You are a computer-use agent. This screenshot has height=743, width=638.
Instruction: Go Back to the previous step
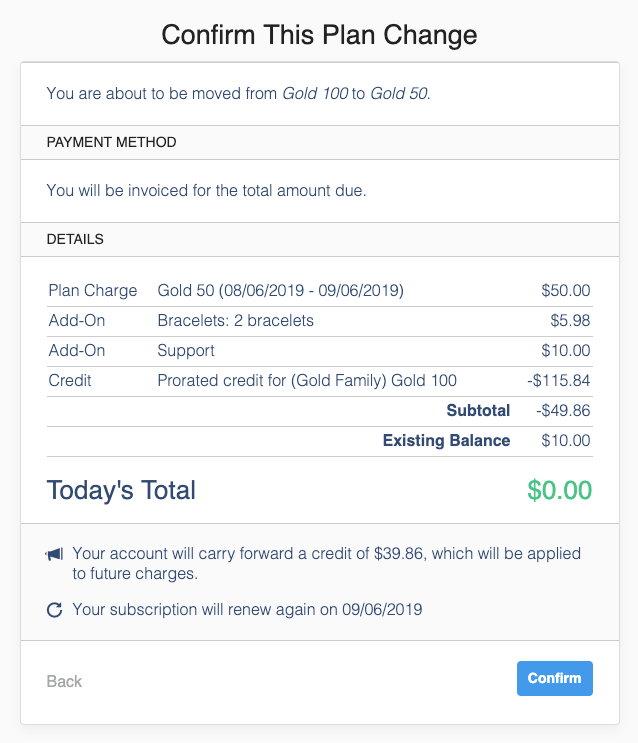(x=64, y=681)
